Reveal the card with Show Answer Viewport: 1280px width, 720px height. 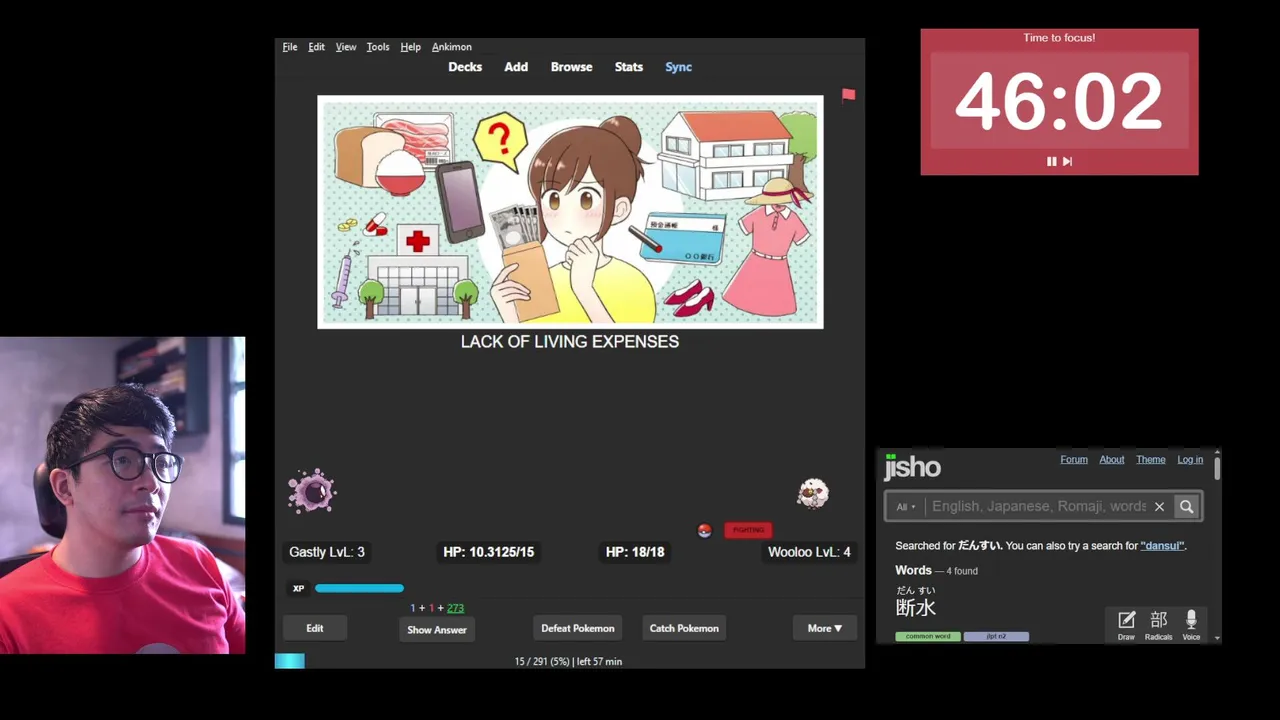(x=437, y=630)
